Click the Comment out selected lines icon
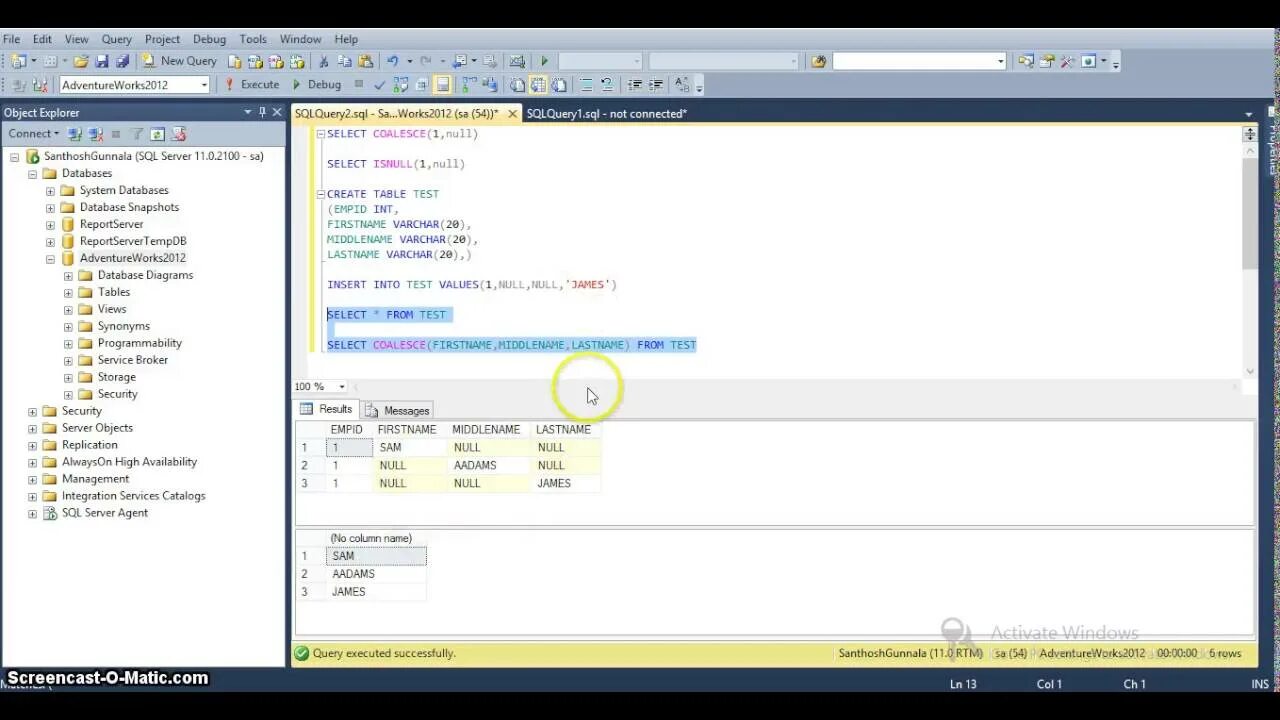 pyautogui.click(x=586, y=85)
